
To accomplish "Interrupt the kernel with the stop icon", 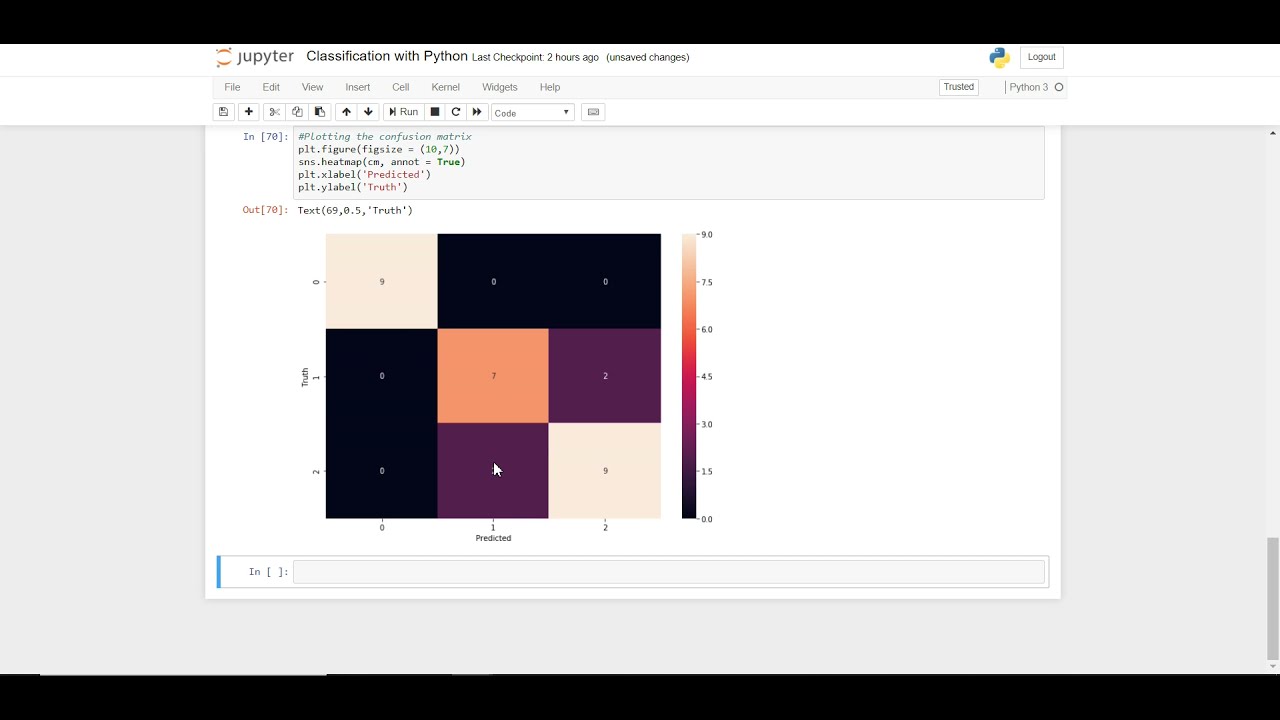I will pyautogui.click(x=434, y=112).
